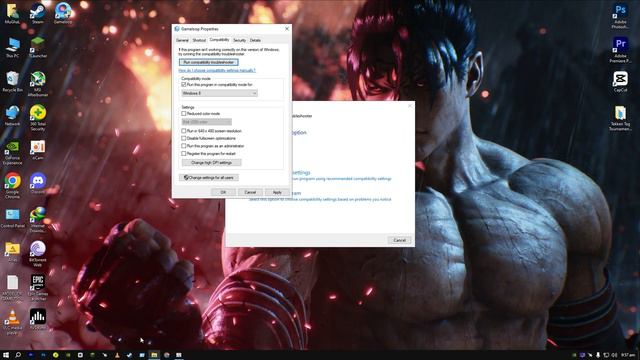Open the Control Panel desktop icon

(x=13, y=218)
